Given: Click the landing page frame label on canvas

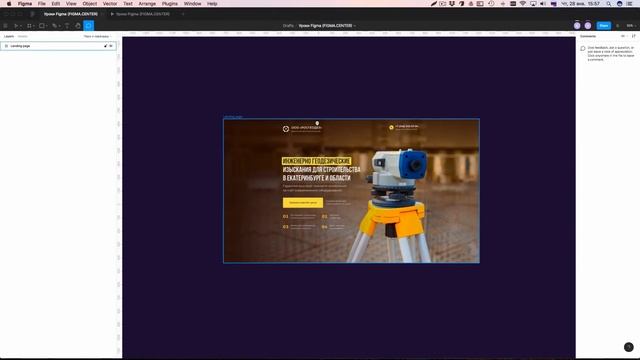Looking at the screenshot, I should (x=233, y=117).
